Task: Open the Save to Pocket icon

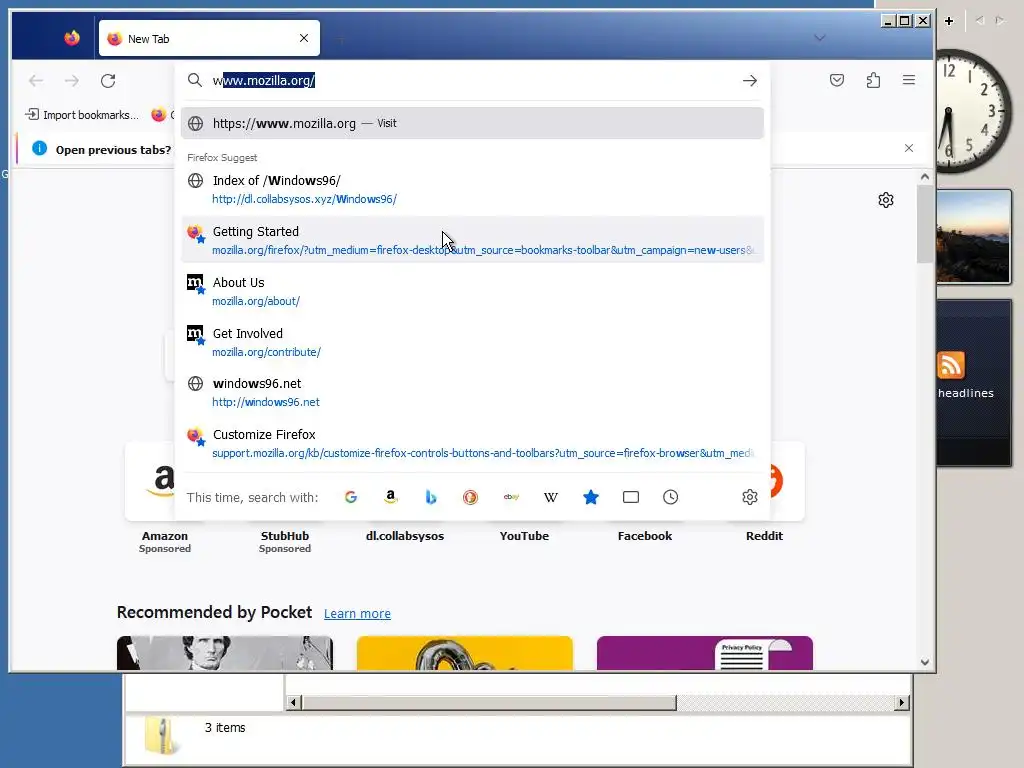Action: pyautogui.click(x=837, y=80)
